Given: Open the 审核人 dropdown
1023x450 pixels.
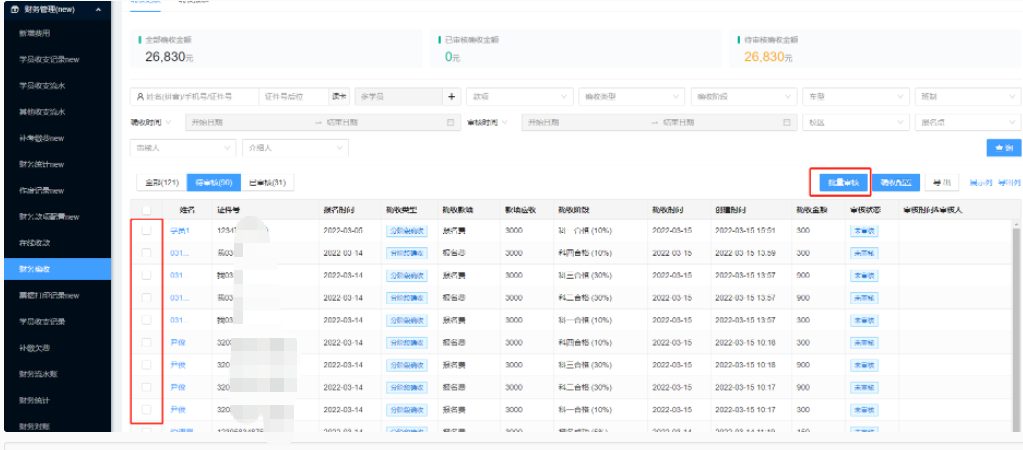Looking at the screenshot, I should click(183, 147).
